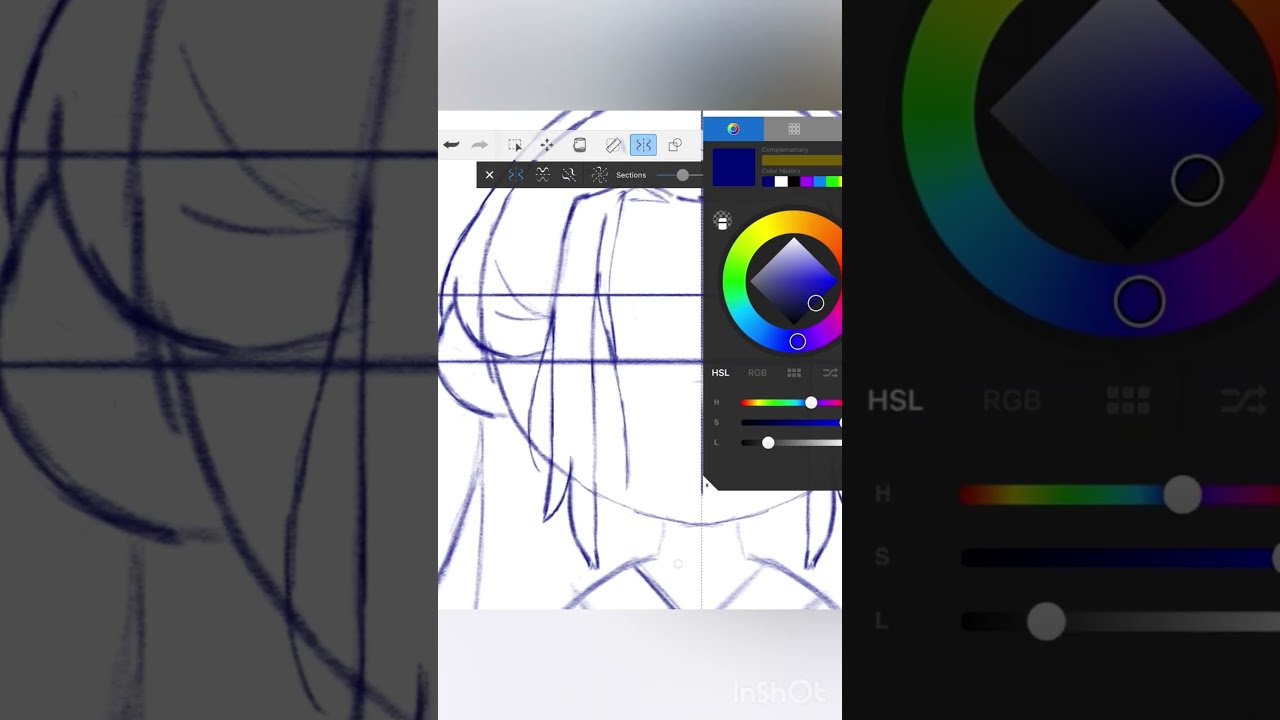The height and width of the screenshot is (720, 1280).
Task: Toggle vertical (Y) symmetry in the options bar
Action: [x=515, y=175]
